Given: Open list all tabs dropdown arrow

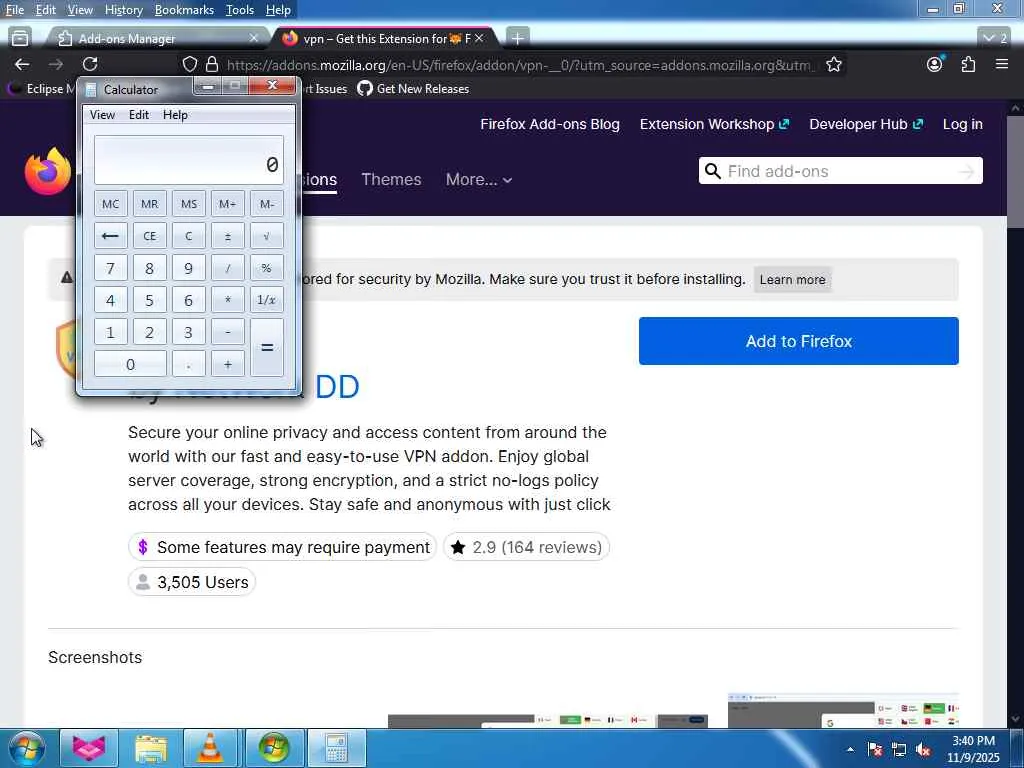Looking at the screenshot, I should pos(995,39).
